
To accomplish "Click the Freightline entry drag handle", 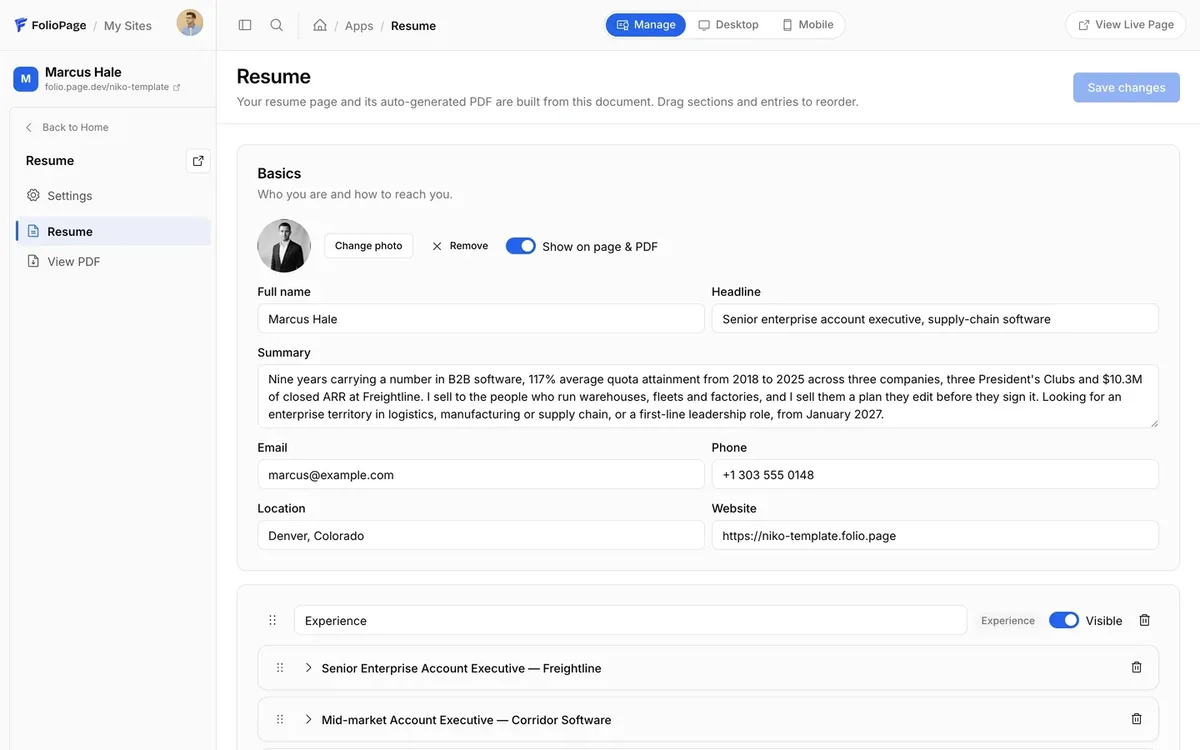I will click(280, 667).
